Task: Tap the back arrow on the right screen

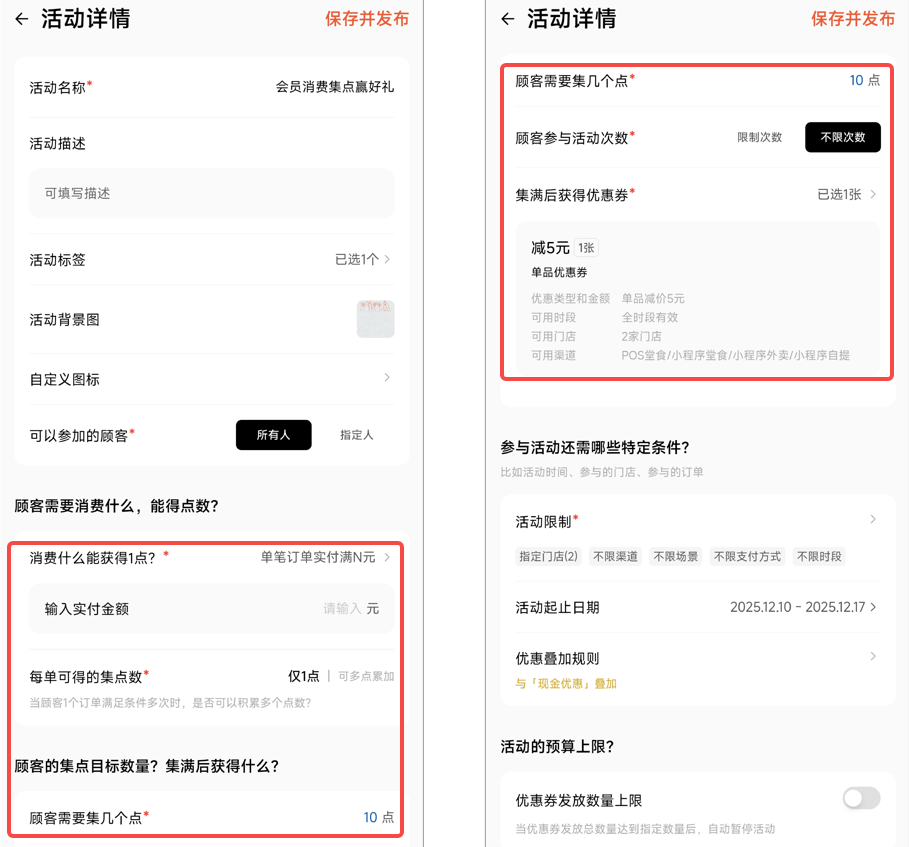Action: (x=508, y=19)
